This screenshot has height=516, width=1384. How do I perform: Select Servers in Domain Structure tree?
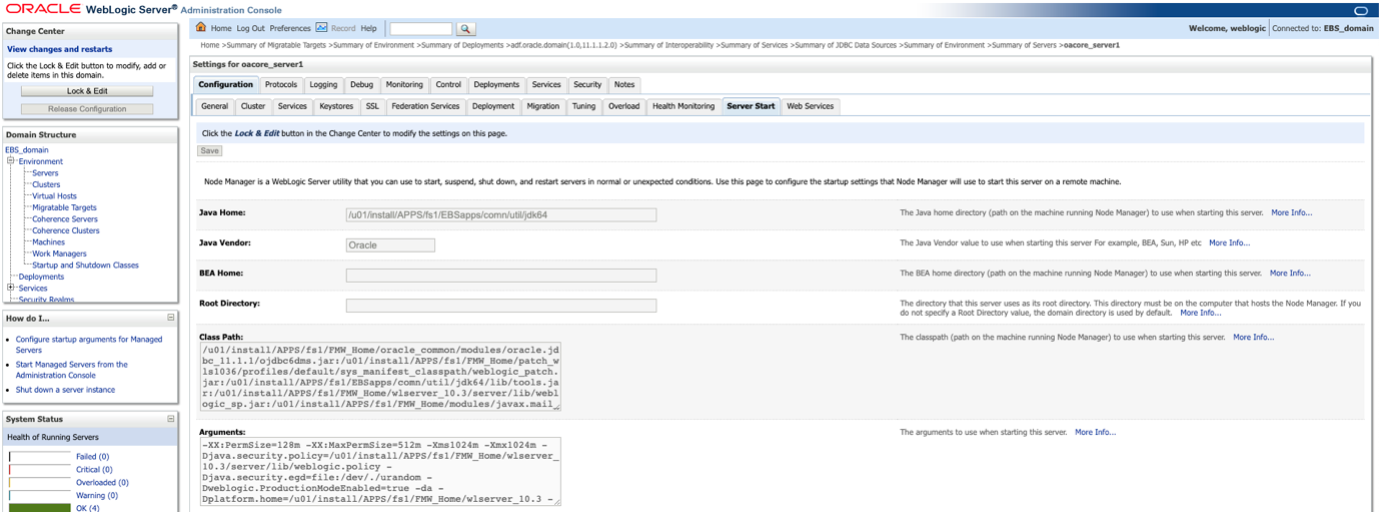coord(45,173)
